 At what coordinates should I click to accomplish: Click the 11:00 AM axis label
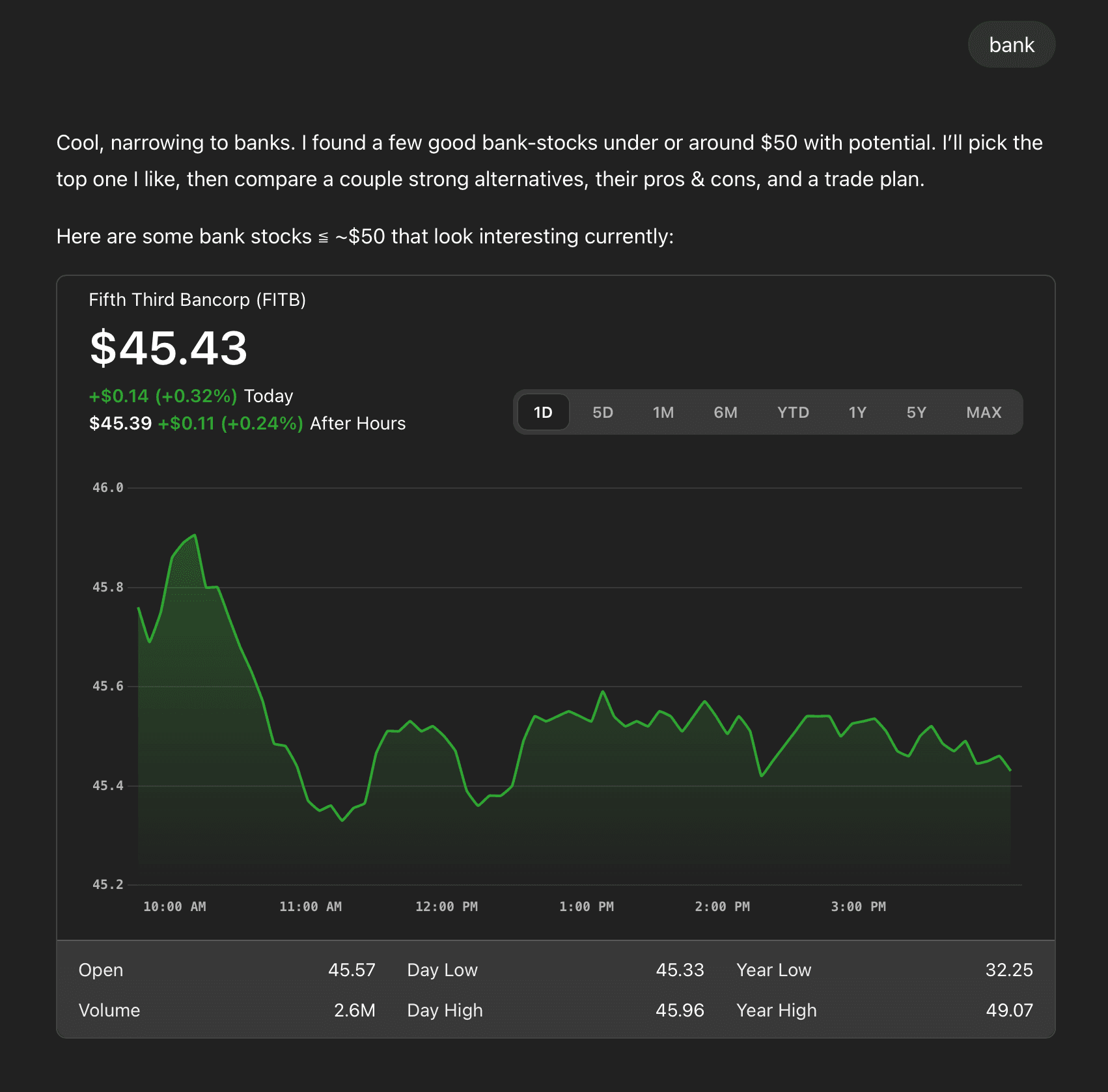point(311,907)
